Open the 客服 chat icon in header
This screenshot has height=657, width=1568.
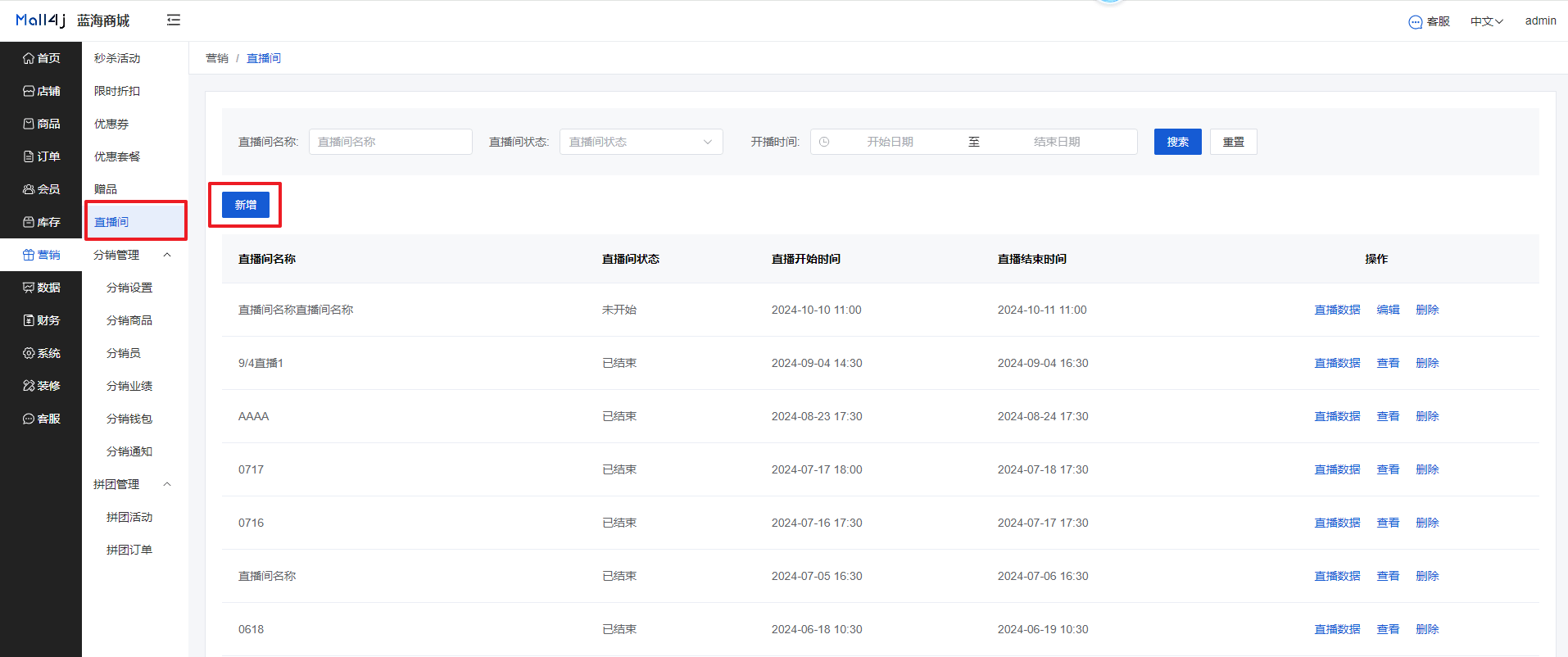[x=1429, y=21]
